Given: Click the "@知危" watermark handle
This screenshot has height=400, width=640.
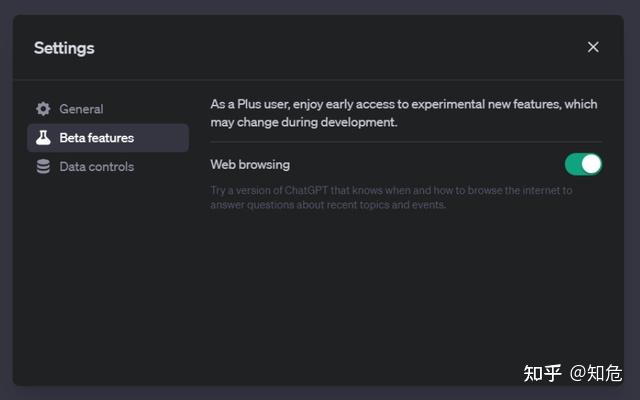Looking at the screenshot, I should pos(596,373).
